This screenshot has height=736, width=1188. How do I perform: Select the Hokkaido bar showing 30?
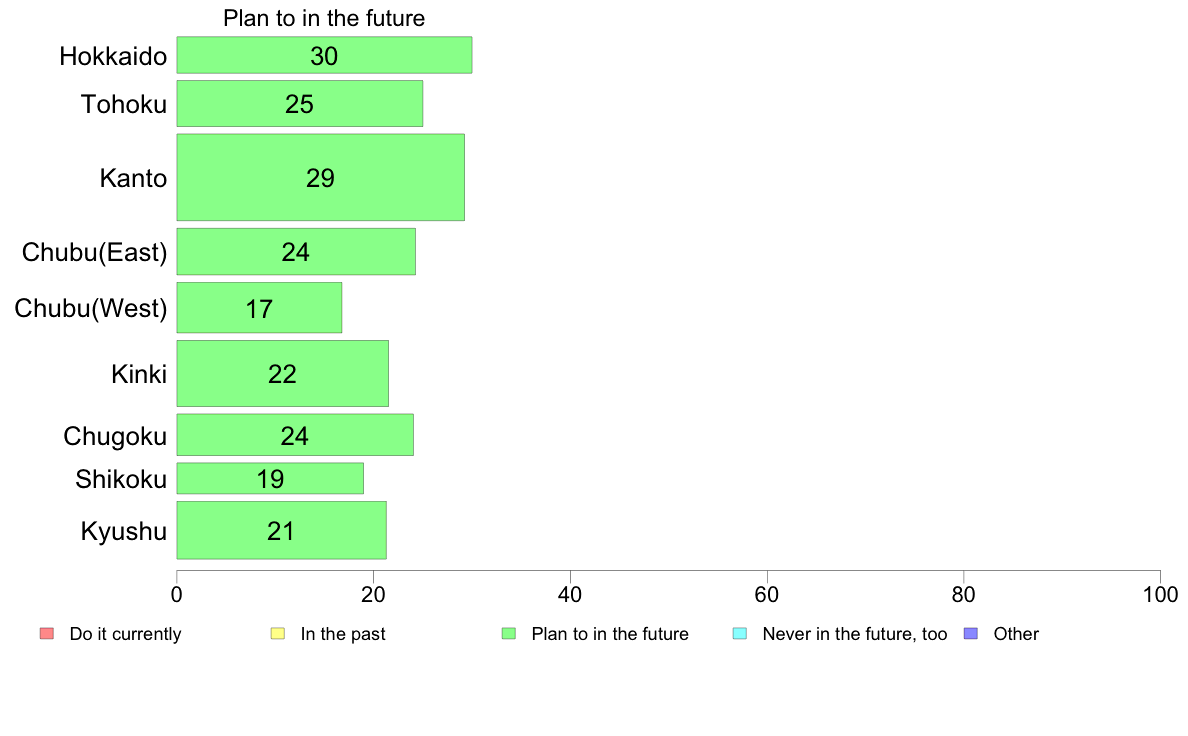coord(324,55)
